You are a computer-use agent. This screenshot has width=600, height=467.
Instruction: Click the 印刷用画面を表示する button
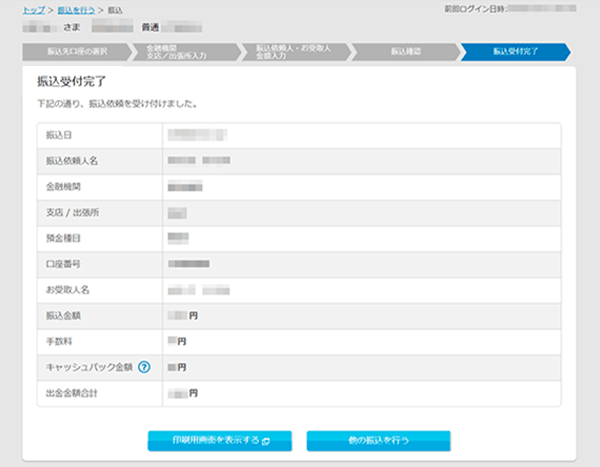click(219, 440)
